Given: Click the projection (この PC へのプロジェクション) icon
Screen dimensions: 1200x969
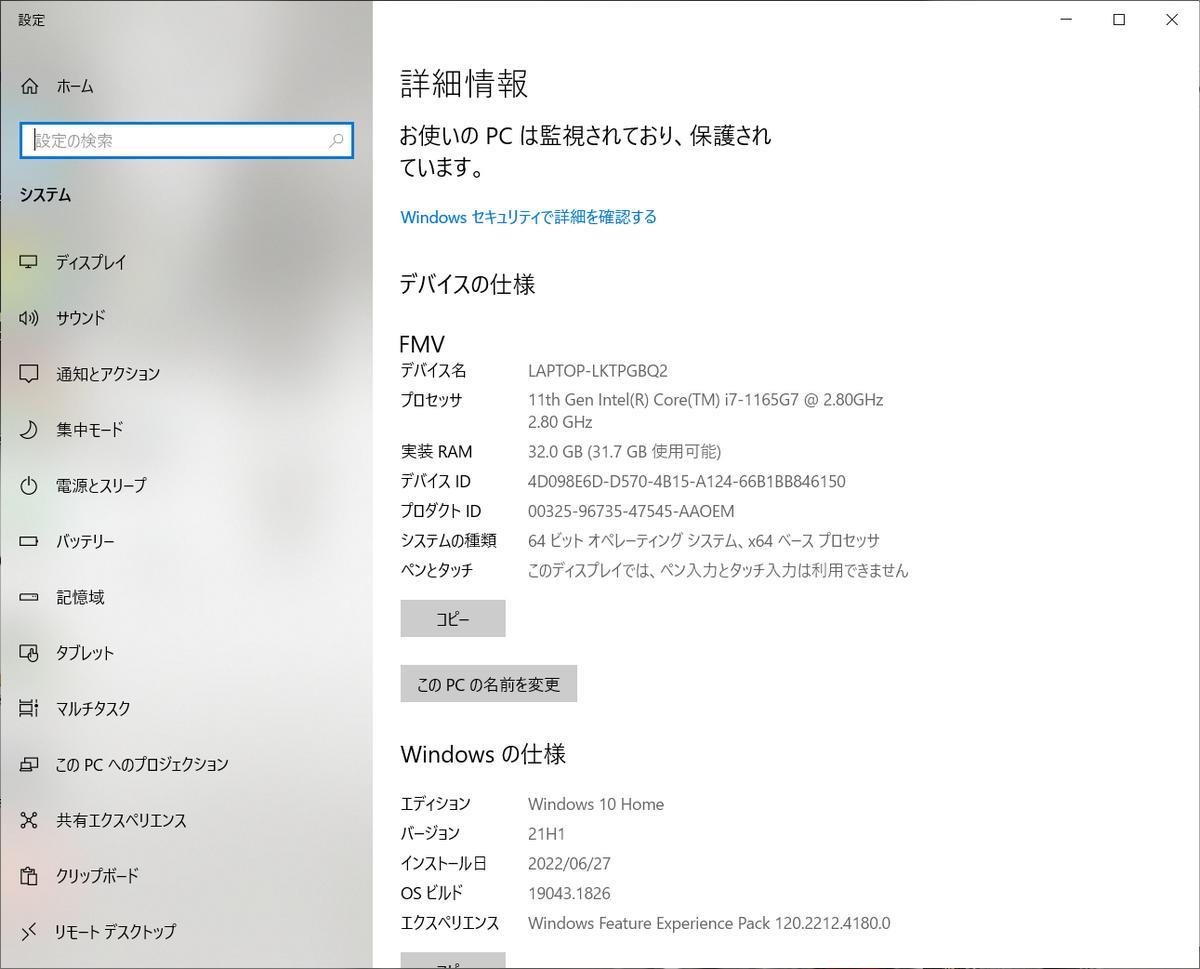Looking at the screenshot, I should (x=29, y=765).
